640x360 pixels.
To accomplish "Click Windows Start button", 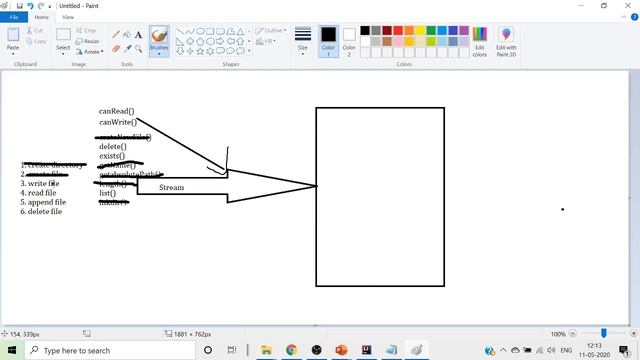I will [x=11, y=350].
